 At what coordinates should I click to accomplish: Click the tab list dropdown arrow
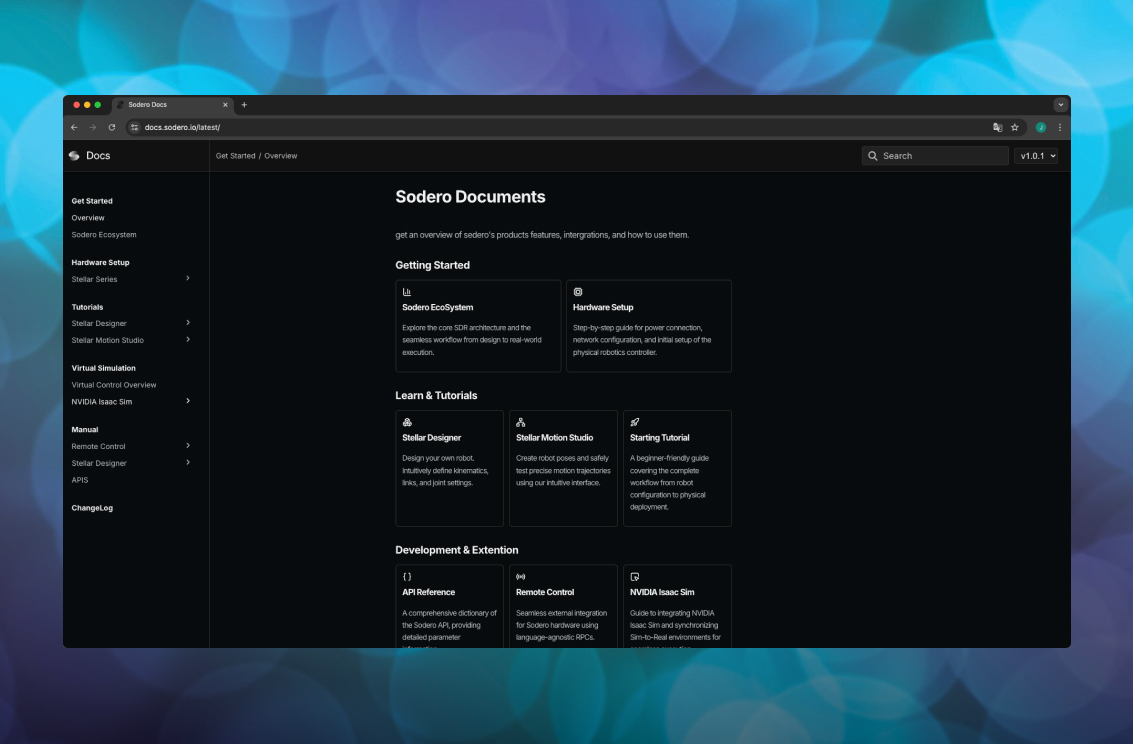pos(1061,105)
